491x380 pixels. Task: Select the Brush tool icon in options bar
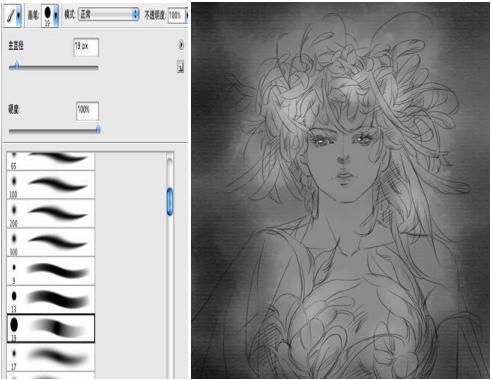pyautogui.click(x=10, y=15)
